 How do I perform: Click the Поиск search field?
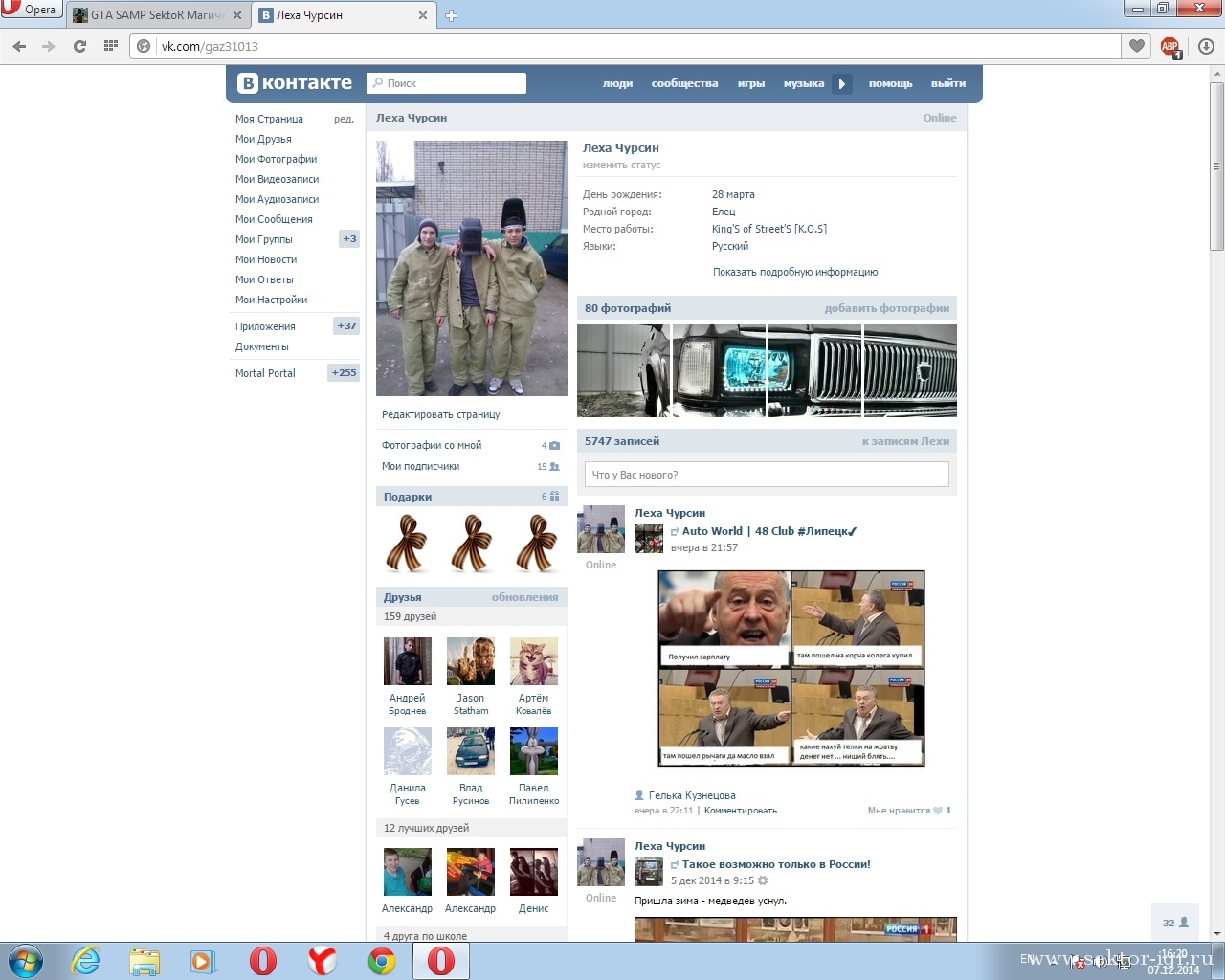click(447, 83)
